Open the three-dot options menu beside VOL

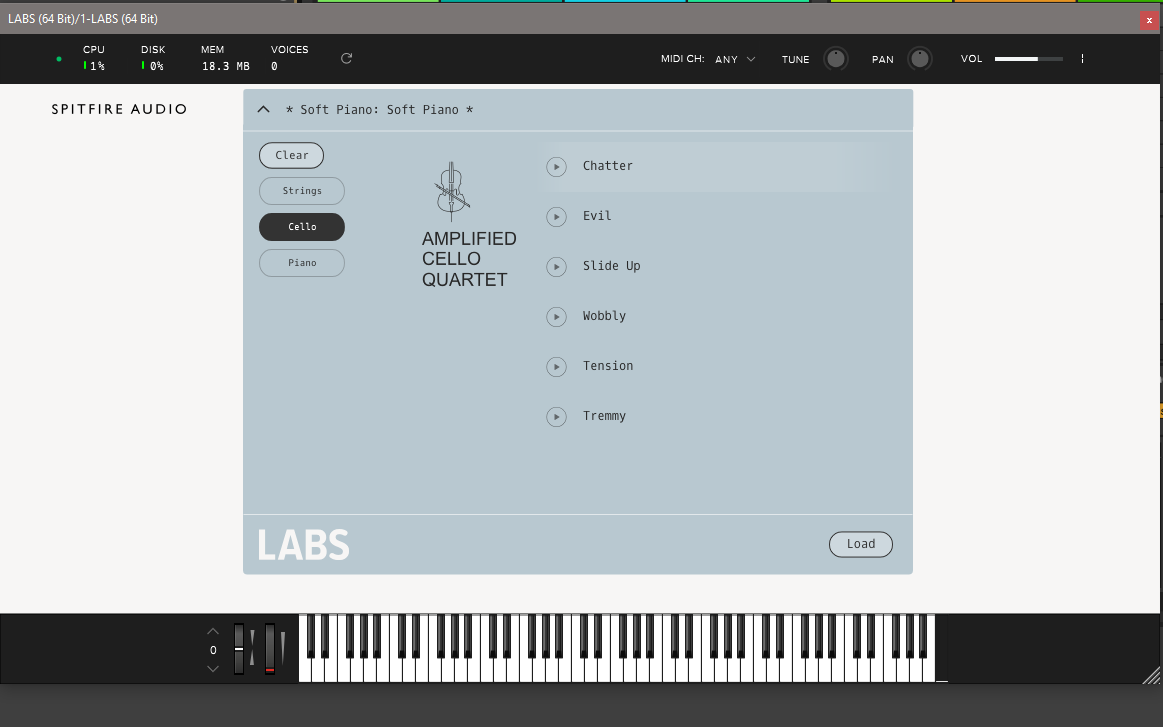[1082, 59]
